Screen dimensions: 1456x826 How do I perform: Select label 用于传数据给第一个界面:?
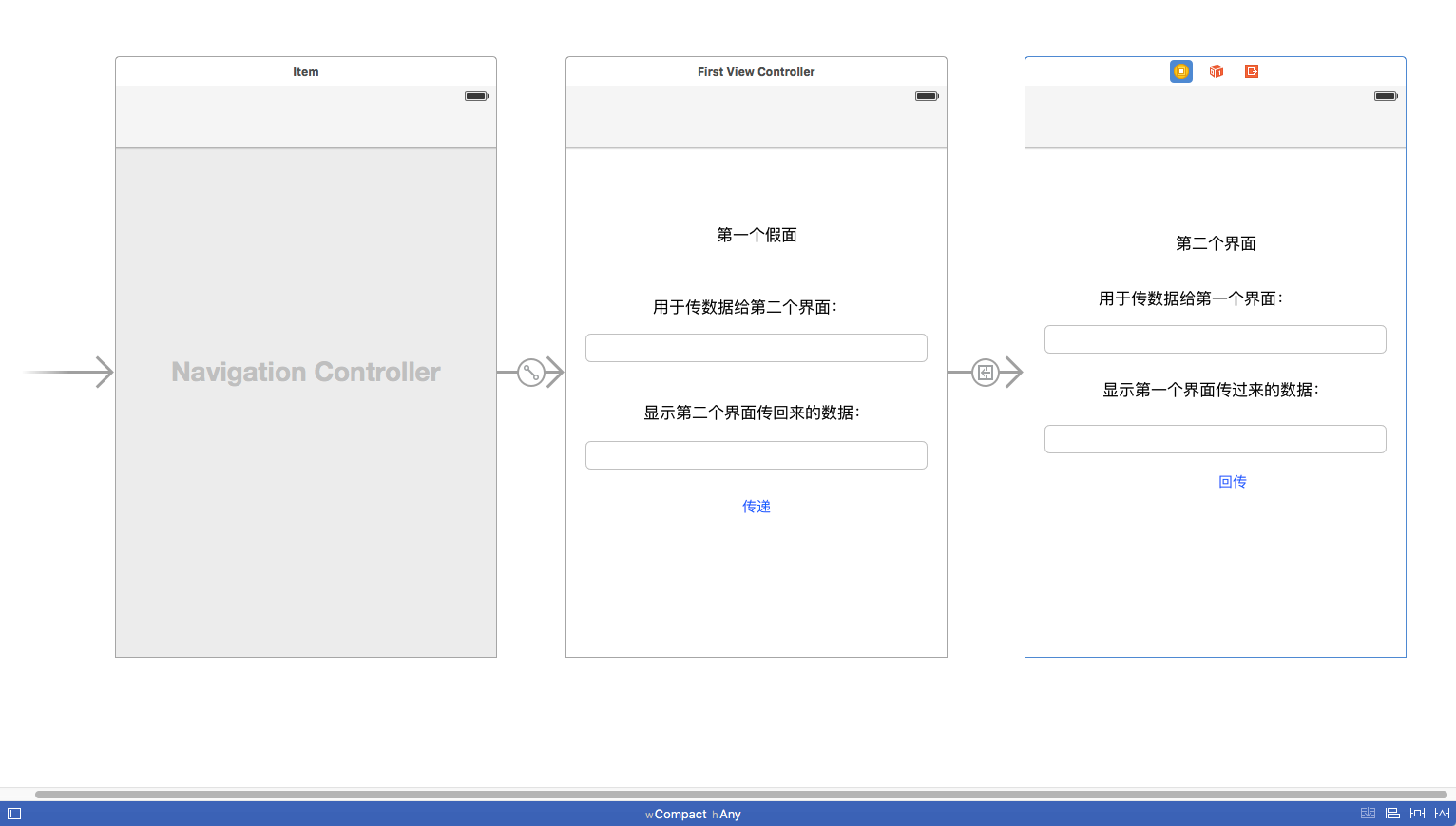(1191, 298)
